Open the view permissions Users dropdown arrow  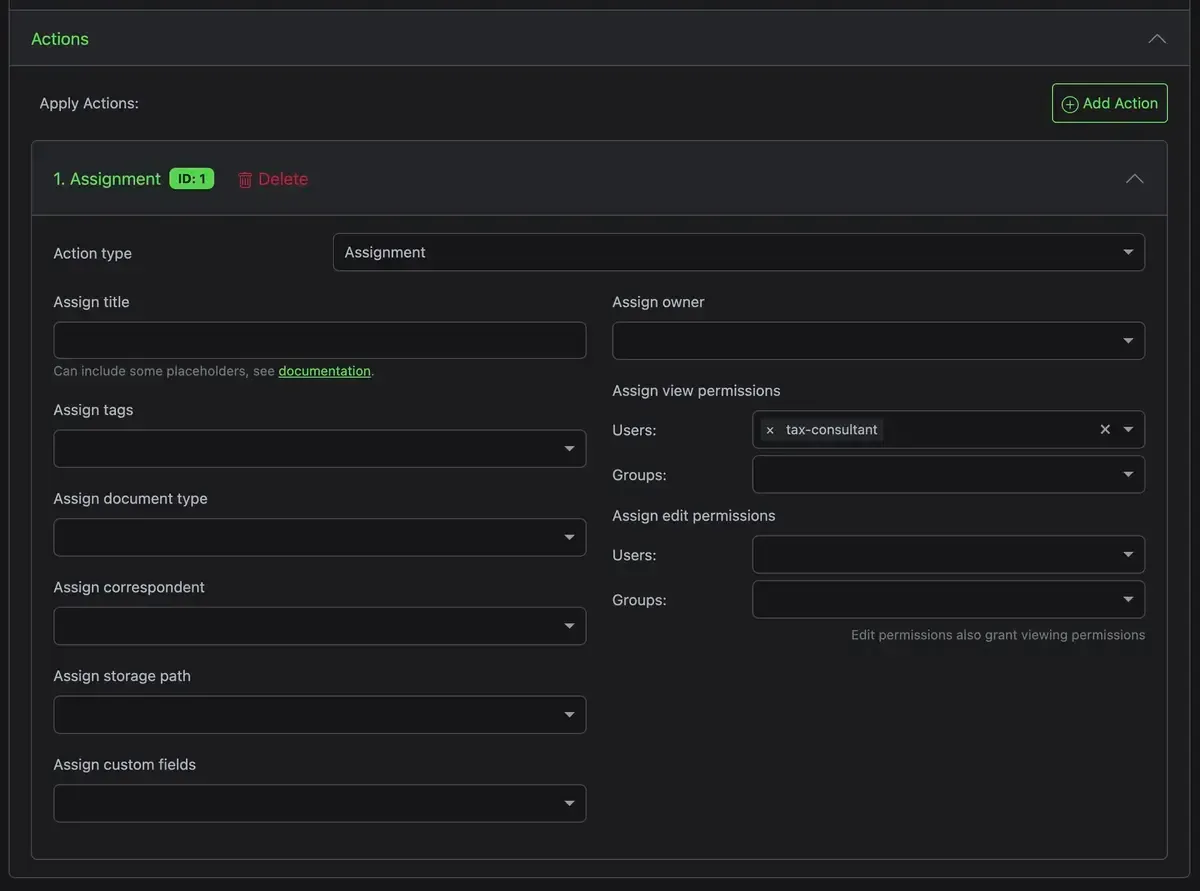pos(1128,430)
